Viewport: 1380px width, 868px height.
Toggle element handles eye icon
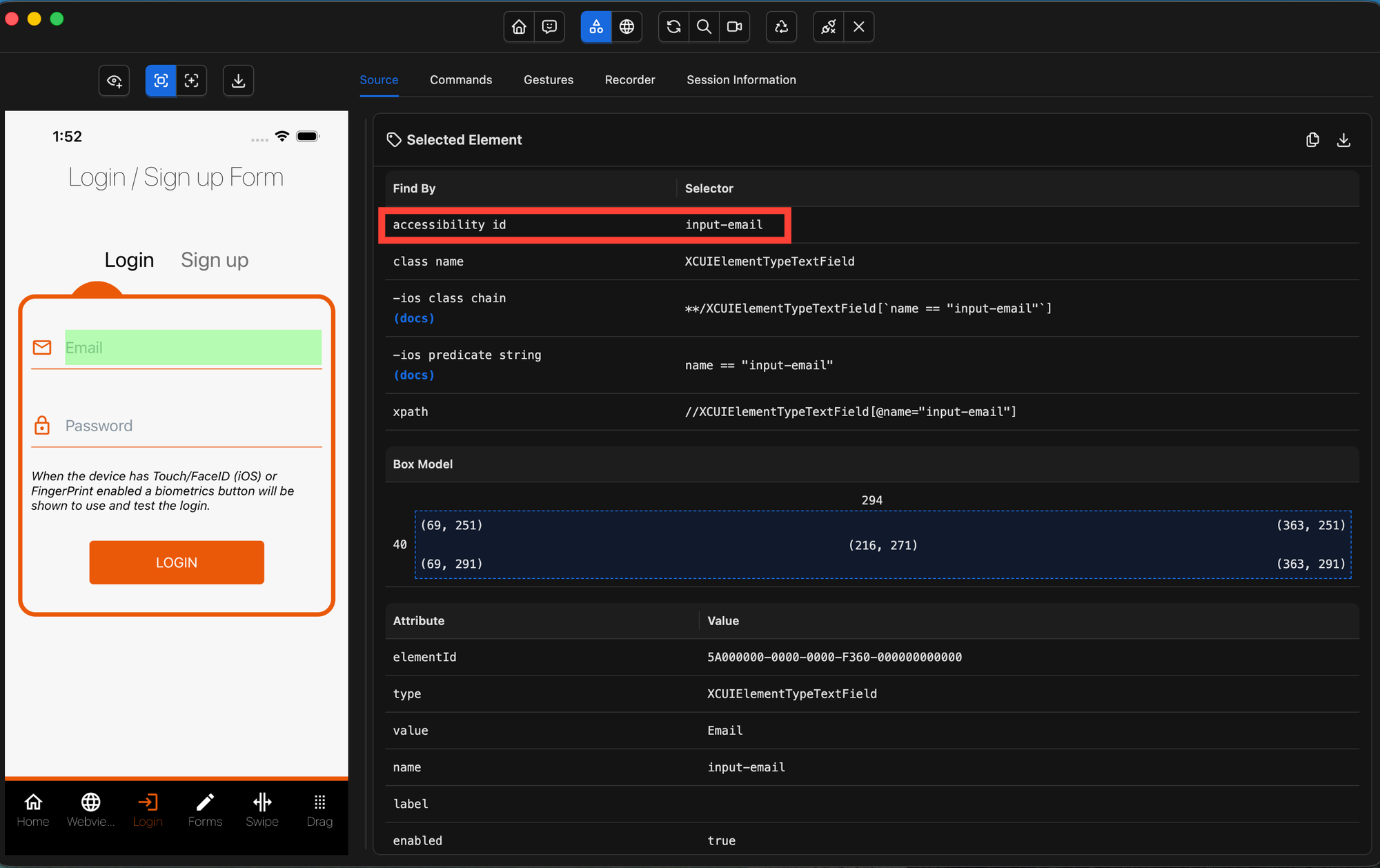click(115, 81)
